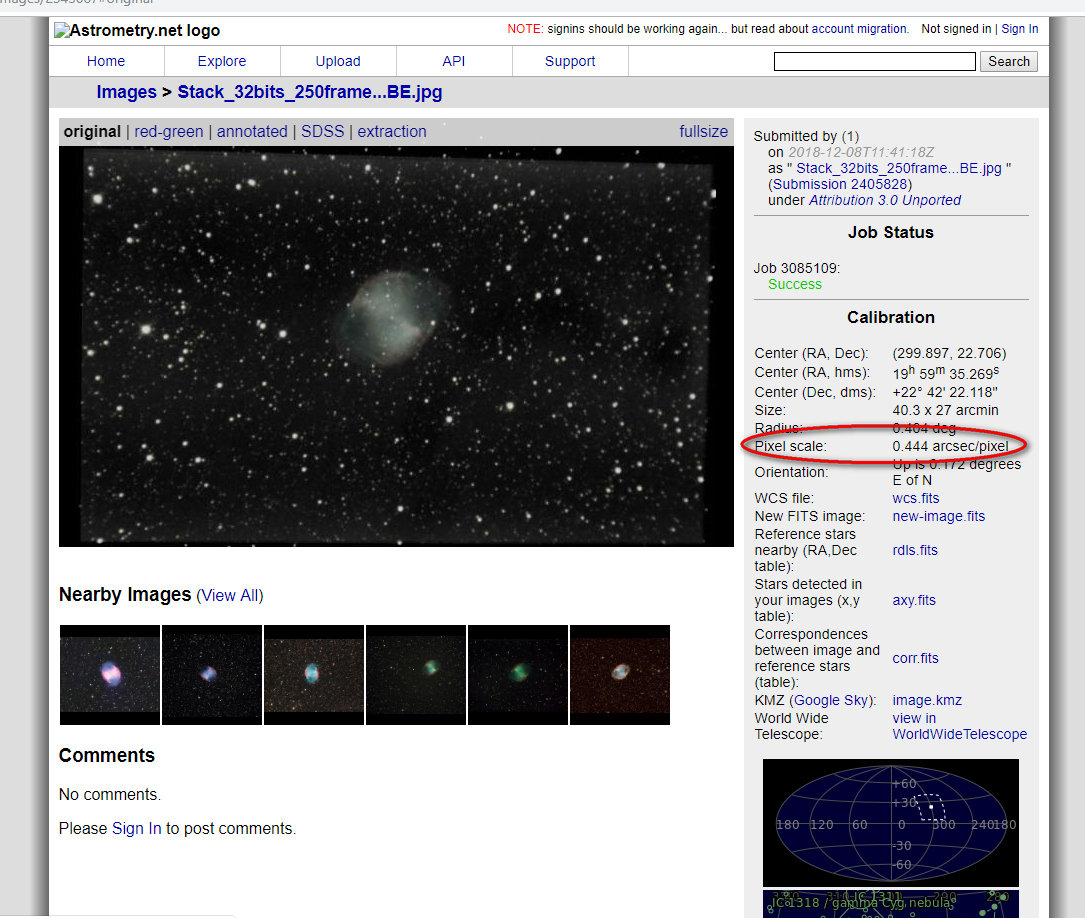Open submitted file name link in sidebar
This screenshot has width=1085, height=918.
pos(898,168)
